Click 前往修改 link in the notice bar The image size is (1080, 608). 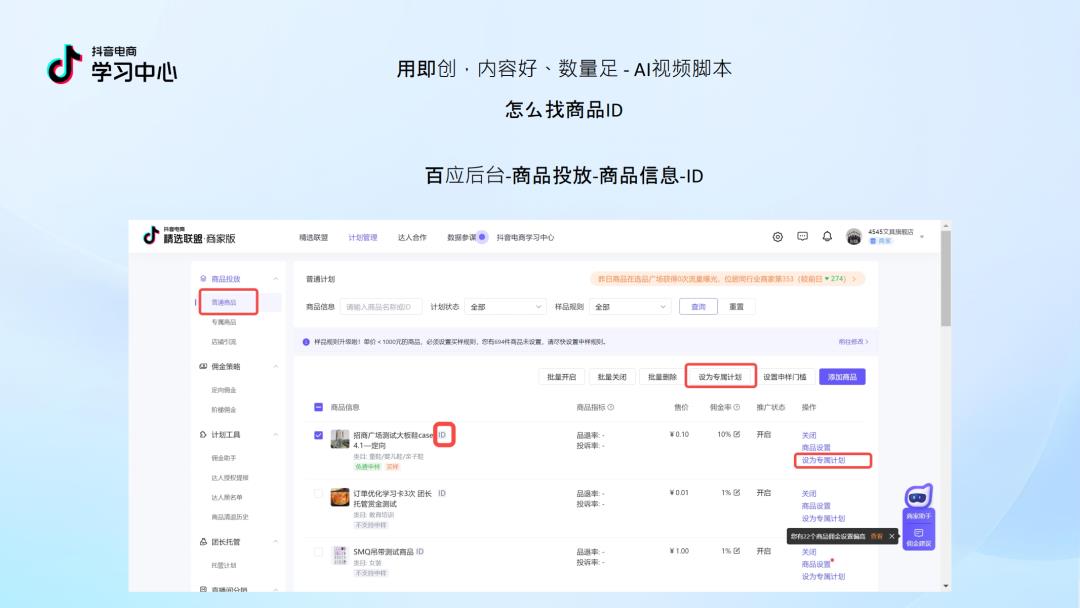click(x=853, y=342)
